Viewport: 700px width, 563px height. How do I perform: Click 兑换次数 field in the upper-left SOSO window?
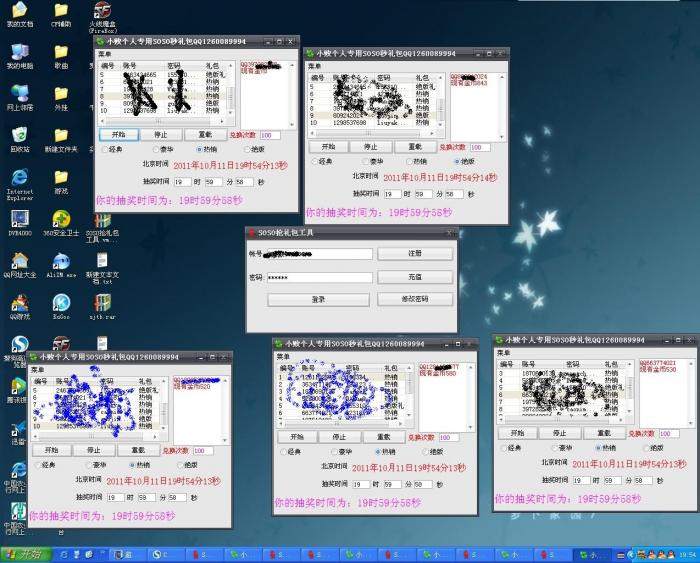(x=270, y=135)
